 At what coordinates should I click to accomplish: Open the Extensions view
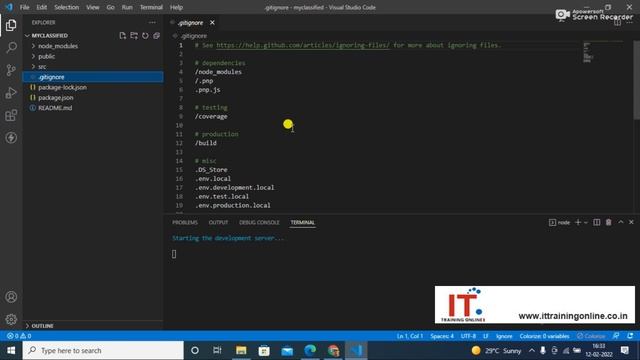point(11,115)
